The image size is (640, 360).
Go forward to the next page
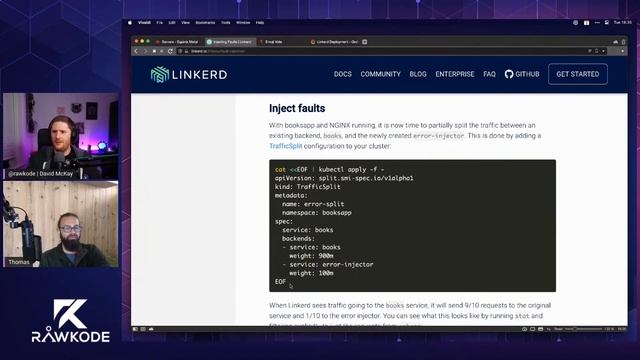point(145,51)
